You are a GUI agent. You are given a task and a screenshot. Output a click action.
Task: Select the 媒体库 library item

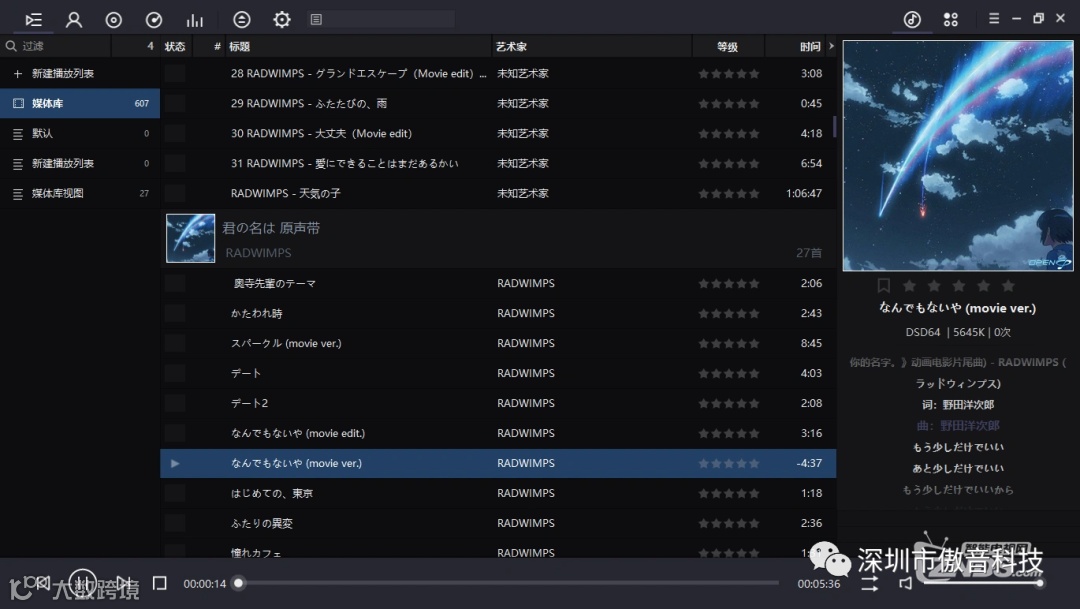(80, 103)
